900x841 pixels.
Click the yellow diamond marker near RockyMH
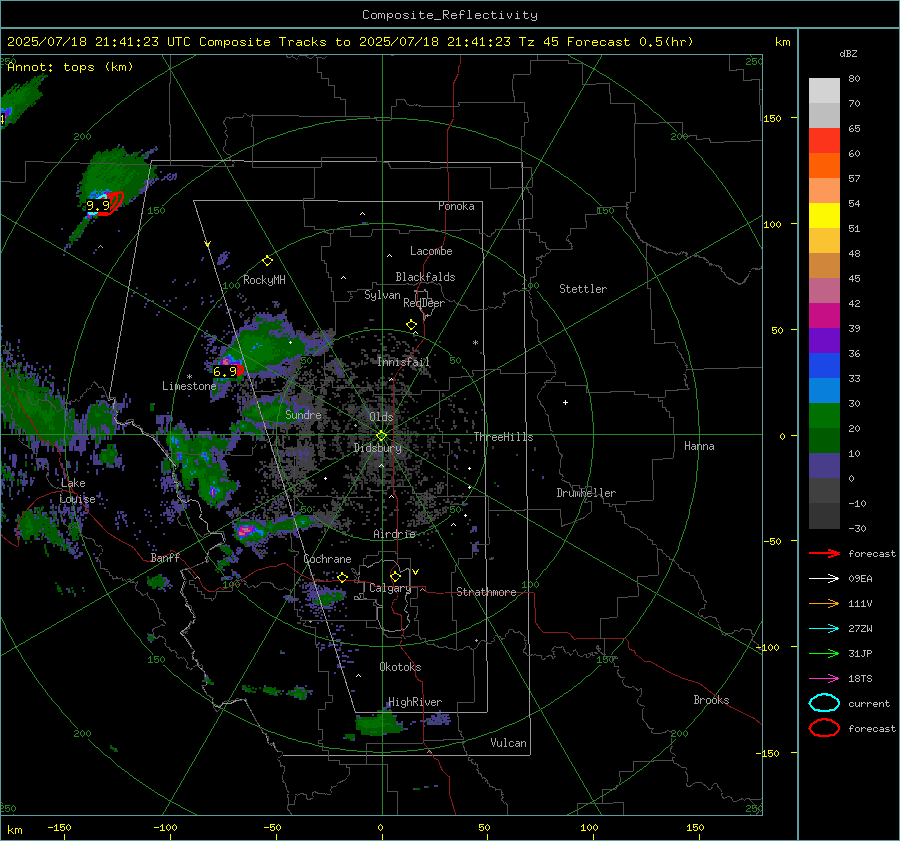[267, 261]
